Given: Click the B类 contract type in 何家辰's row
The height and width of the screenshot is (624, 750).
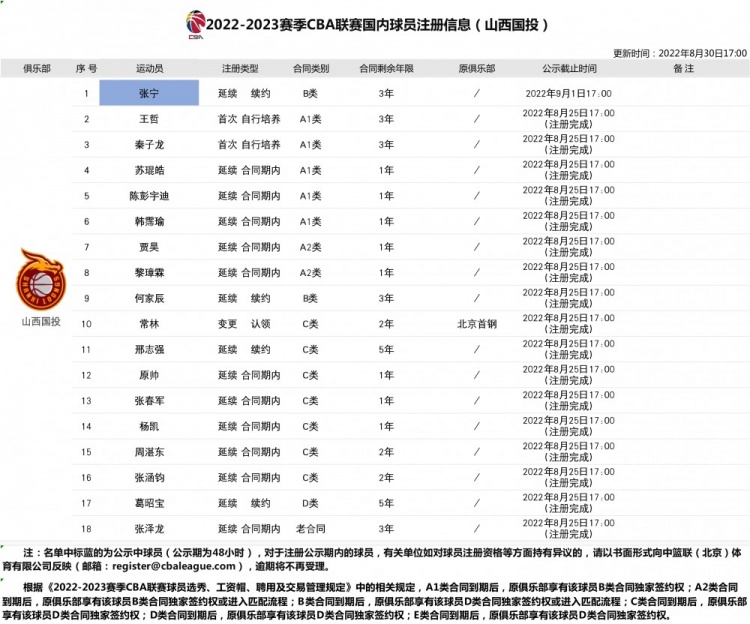Looking at the screenshot, I should click(310, 298).
